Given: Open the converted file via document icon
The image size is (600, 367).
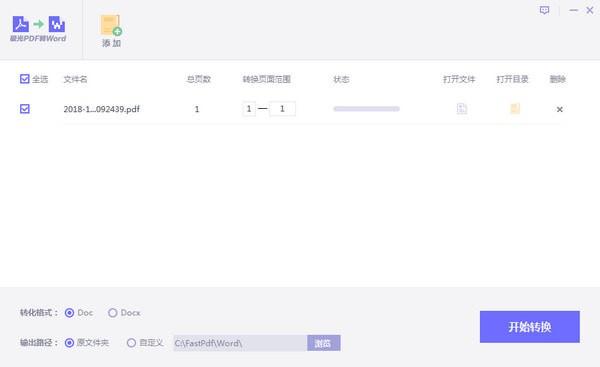Looking at the screenshot, I should 462,109.
